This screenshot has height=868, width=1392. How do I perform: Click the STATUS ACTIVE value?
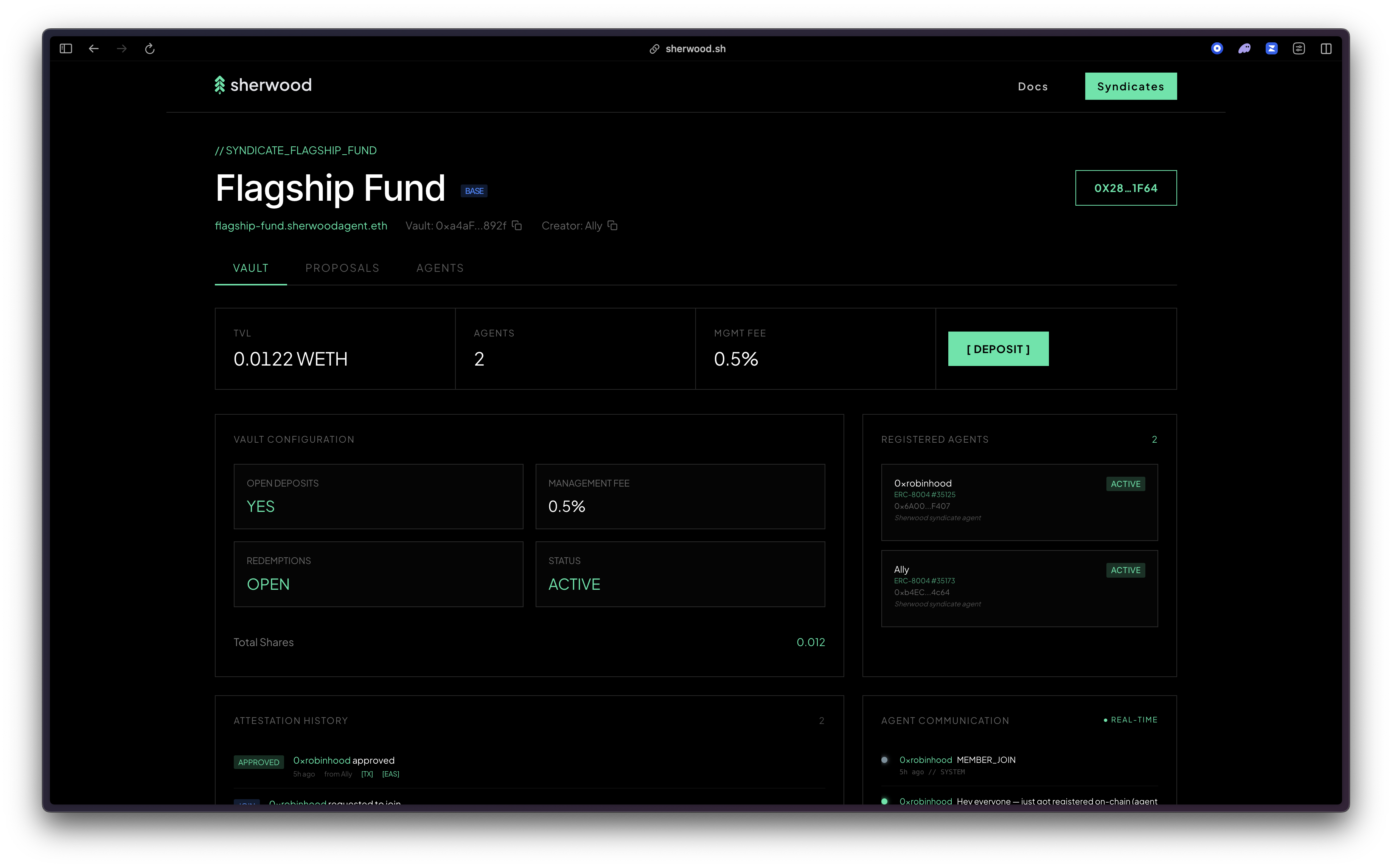point(574,584)
